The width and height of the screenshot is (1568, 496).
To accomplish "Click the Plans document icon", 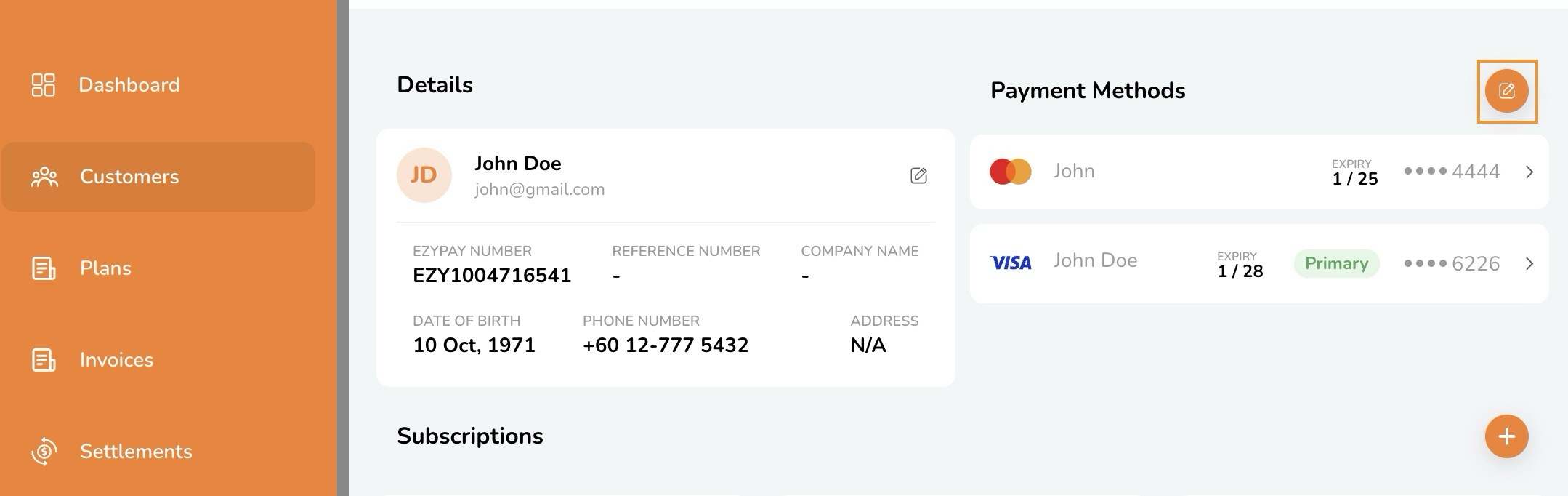I will click(x=44, y=268).
